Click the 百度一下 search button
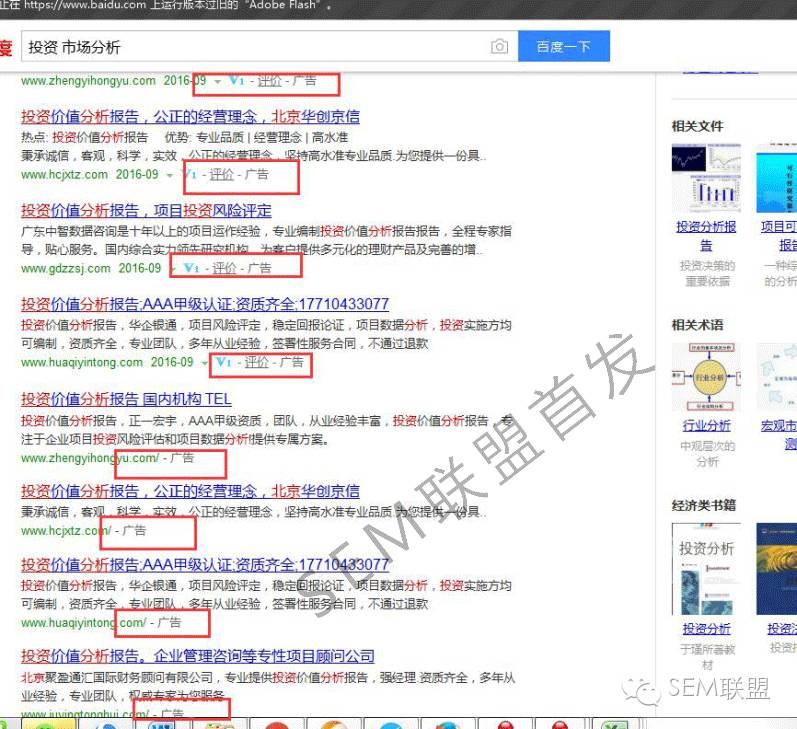The width and height of the screenshot is (797, 729). click(x=564, y=46)
